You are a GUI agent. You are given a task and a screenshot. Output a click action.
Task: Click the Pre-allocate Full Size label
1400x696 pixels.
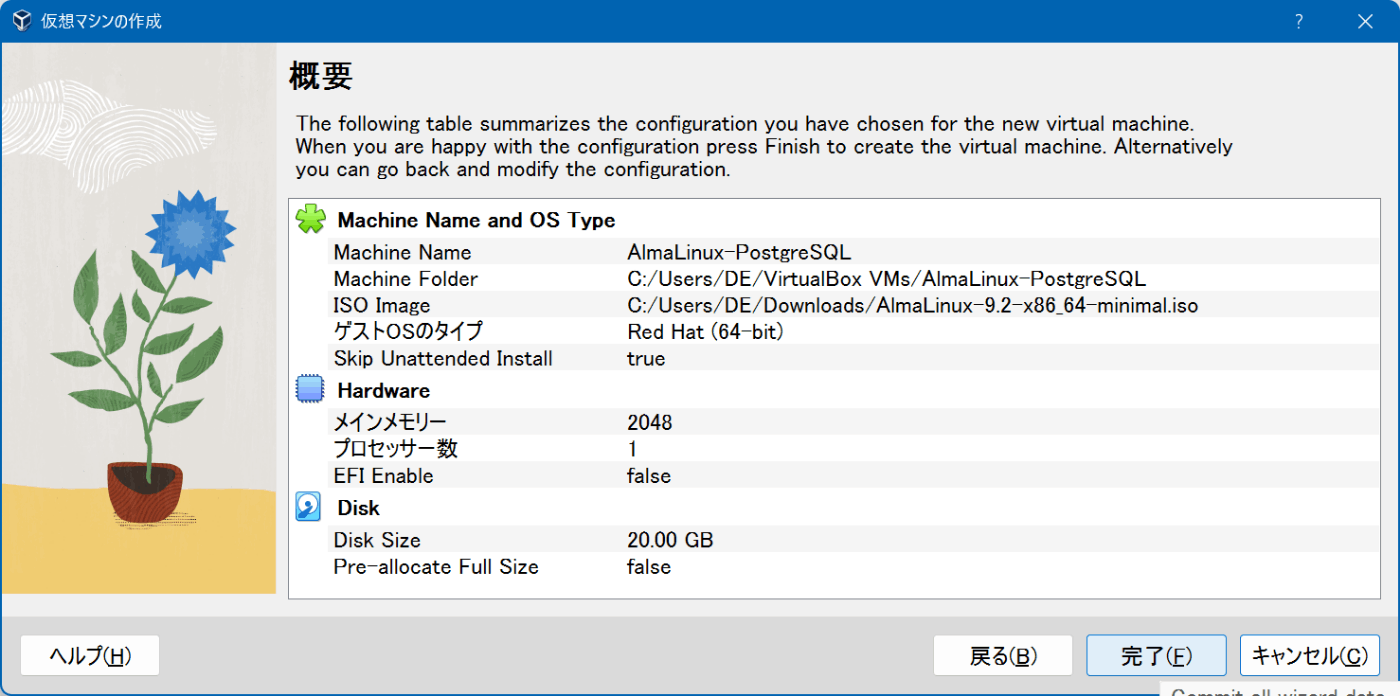point(436,567)
